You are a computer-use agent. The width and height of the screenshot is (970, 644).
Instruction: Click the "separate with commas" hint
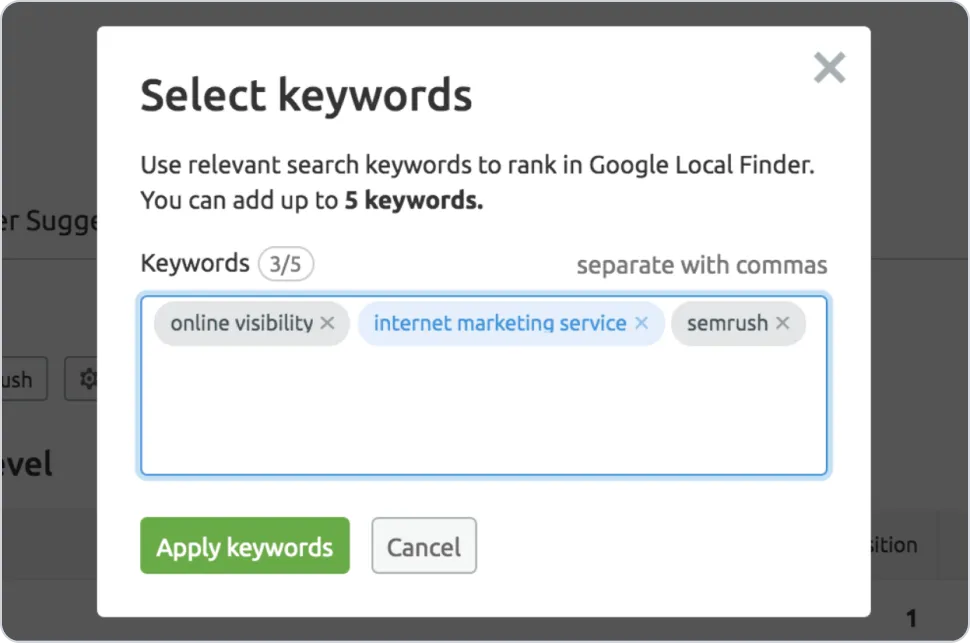[x=702, y=265]
